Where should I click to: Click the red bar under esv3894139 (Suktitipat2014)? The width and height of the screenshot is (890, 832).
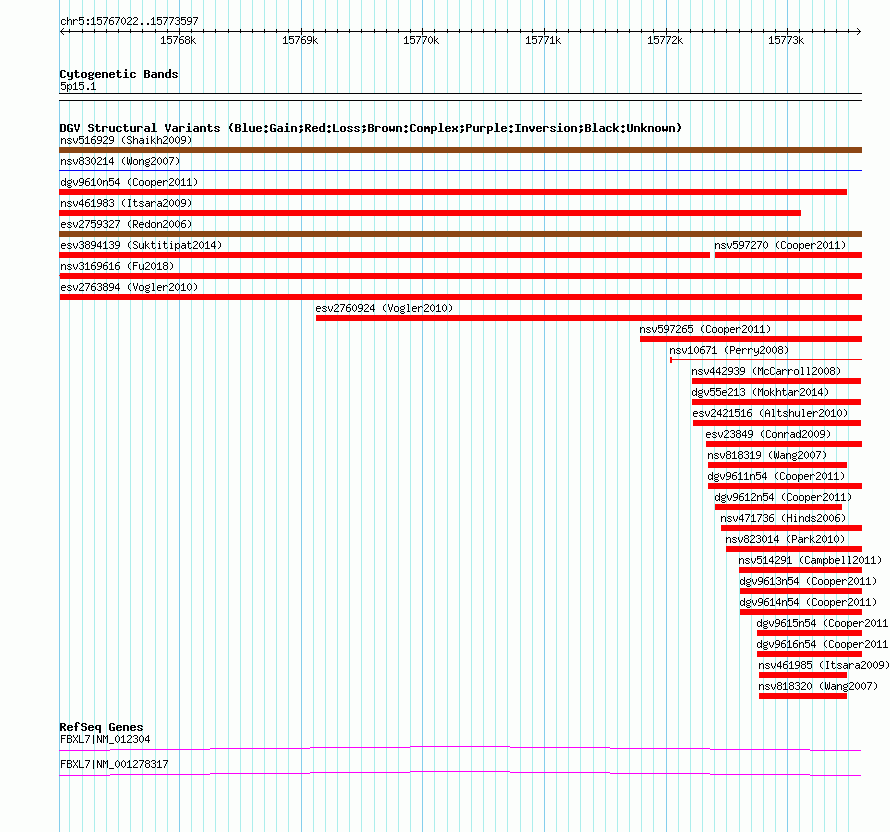click(x=384, y=255)
